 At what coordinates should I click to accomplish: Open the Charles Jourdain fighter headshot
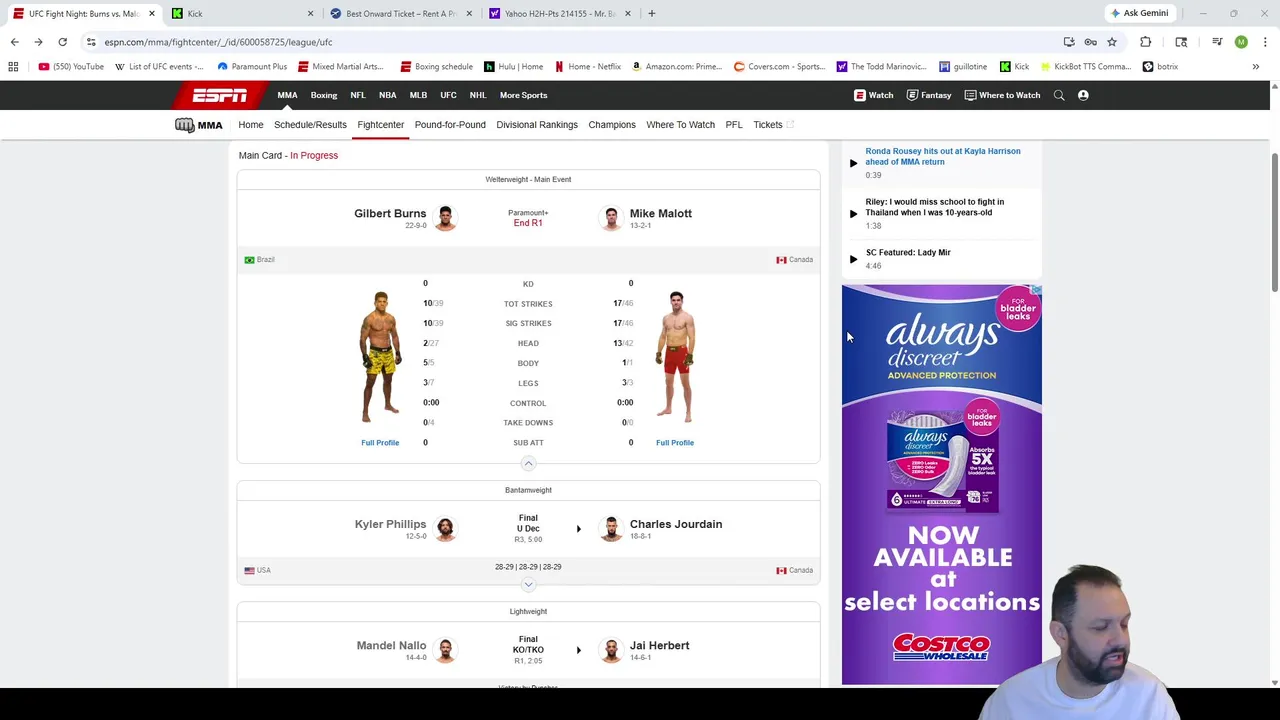611,528
